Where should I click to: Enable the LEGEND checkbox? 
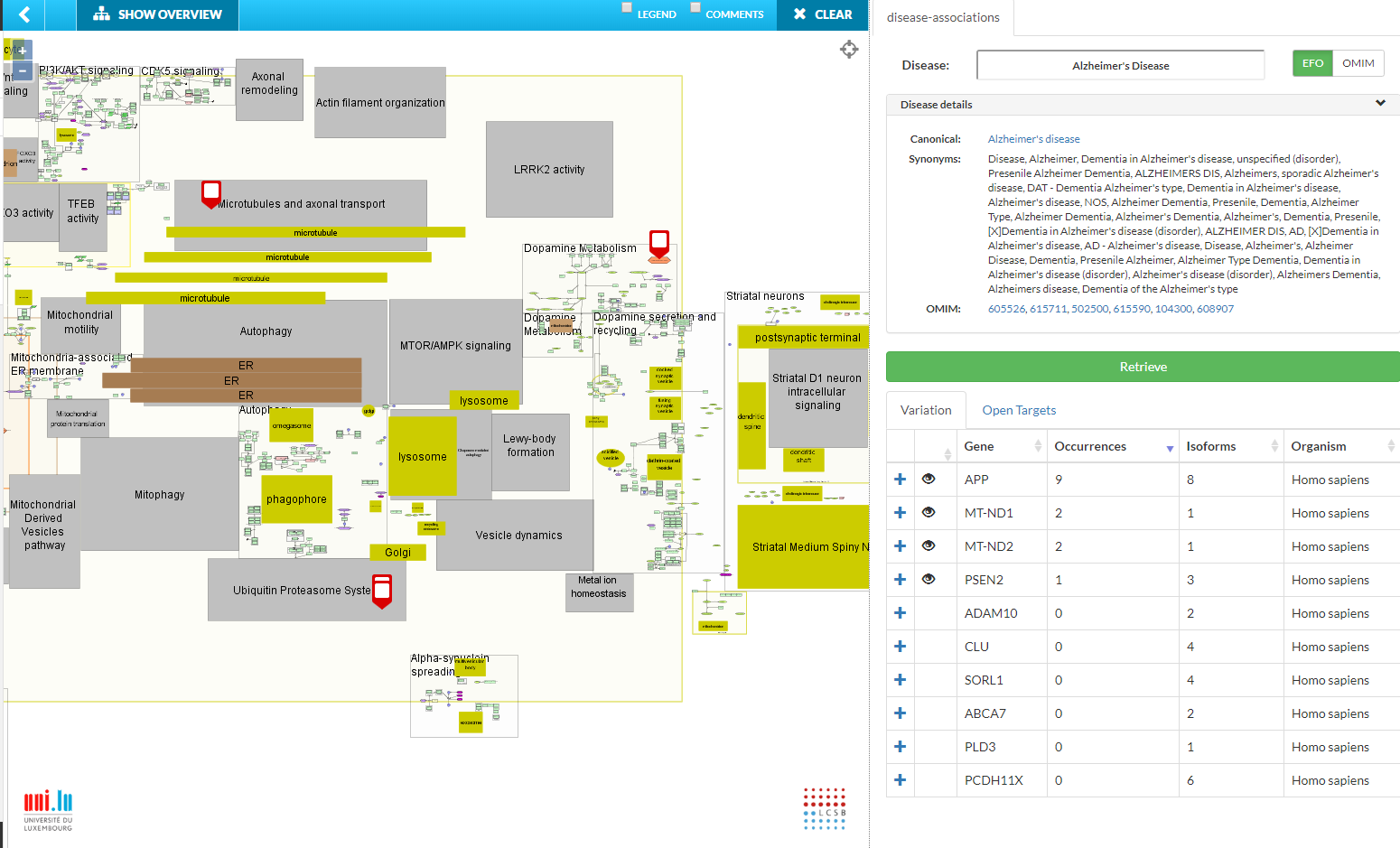pos(626,7)
